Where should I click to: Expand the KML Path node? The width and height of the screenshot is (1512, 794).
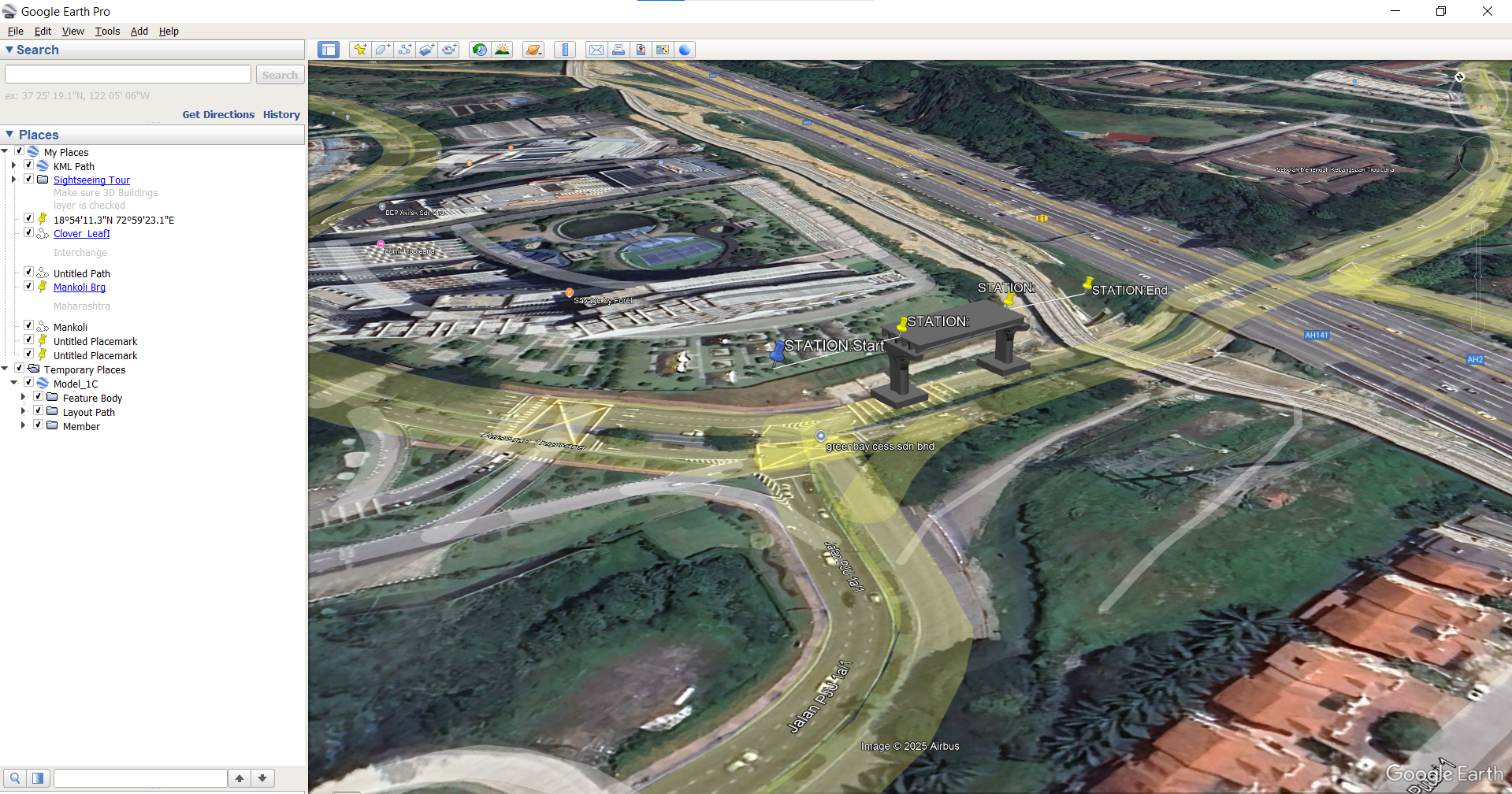[14, 165]
